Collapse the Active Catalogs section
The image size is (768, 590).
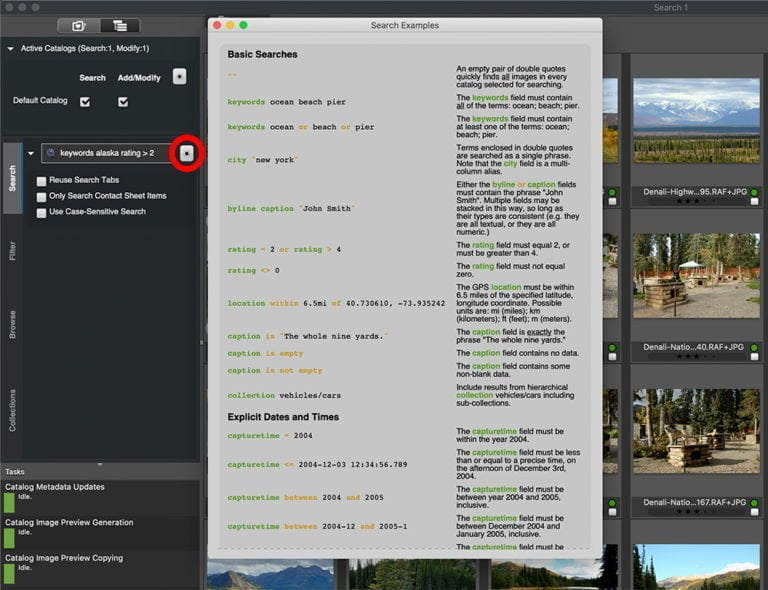pyautogui.click(x=10, y=48)
